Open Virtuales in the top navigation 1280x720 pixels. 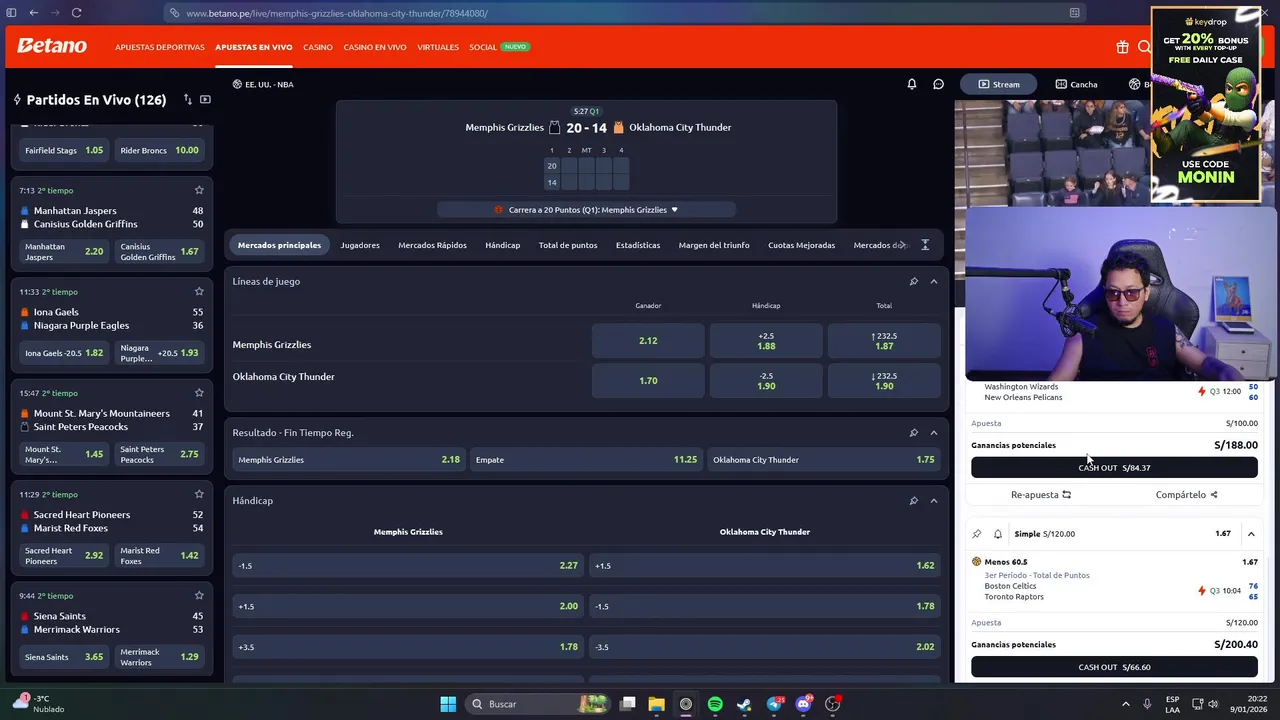pyautogui.click(x=438, y=47)
